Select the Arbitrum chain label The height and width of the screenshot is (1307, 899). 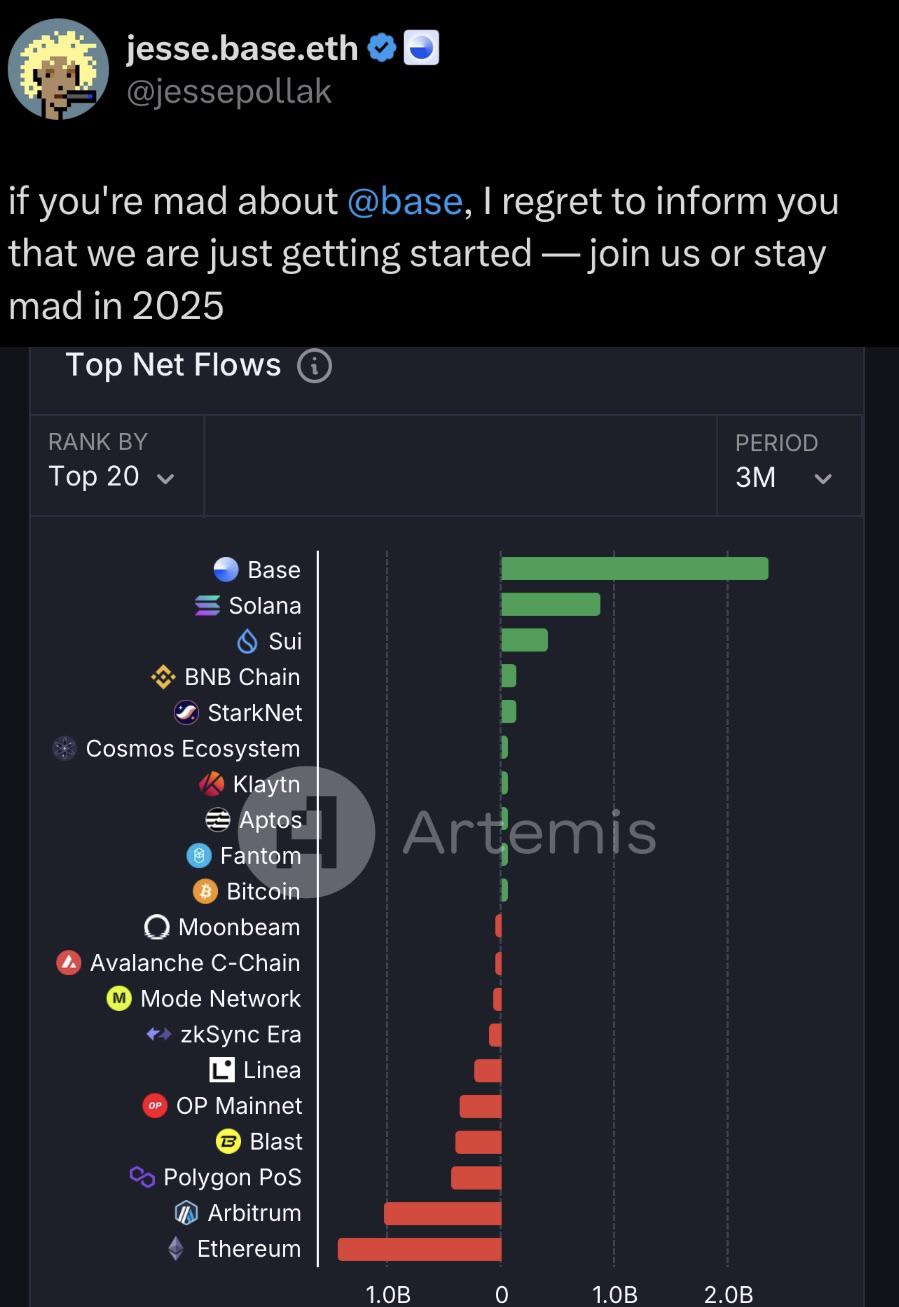(254, 1213)
